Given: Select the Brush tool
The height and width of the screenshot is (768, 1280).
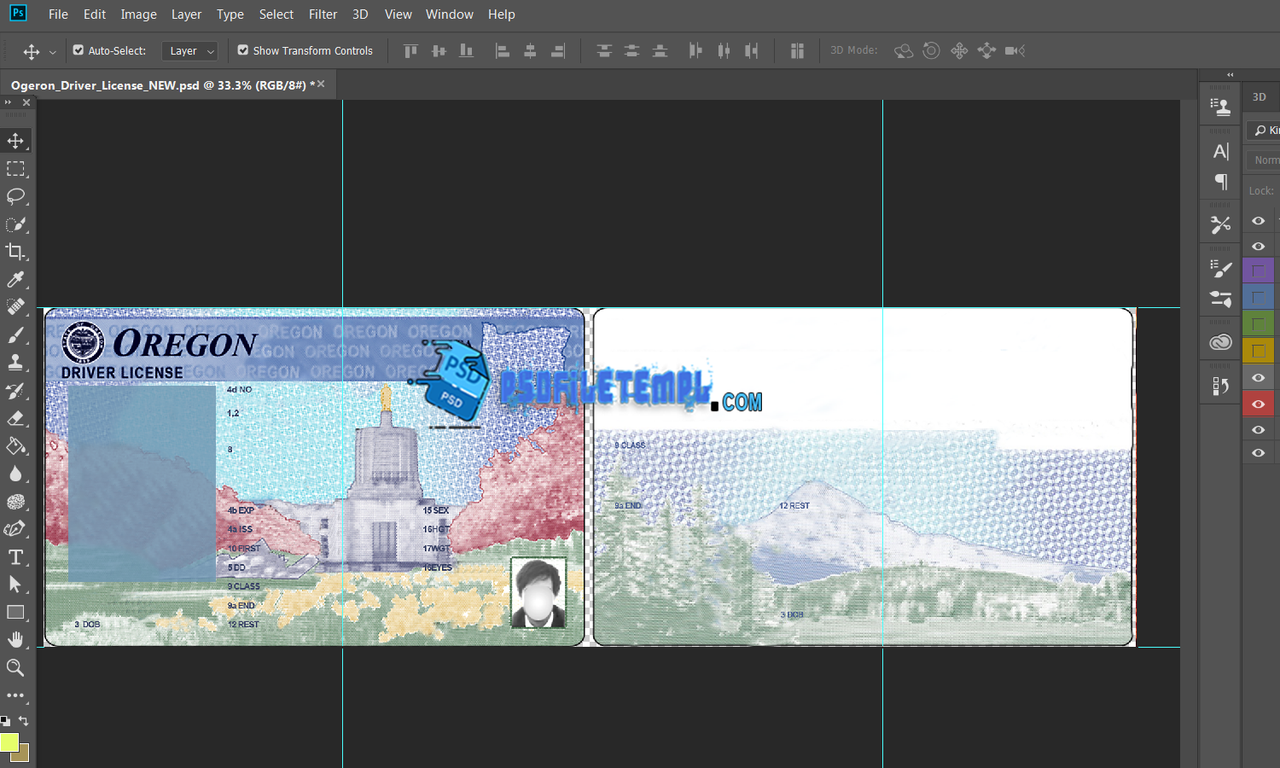Looking at the screenshot, I should 16,335.
